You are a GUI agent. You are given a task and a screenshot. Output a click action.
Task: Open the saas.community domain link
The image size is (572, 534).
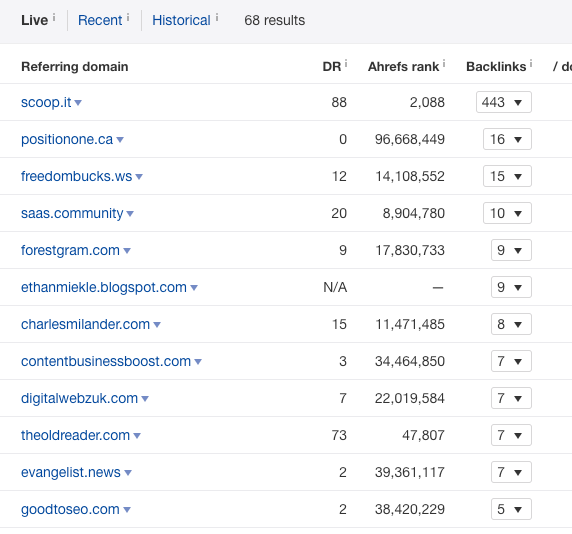pos(72,213)
